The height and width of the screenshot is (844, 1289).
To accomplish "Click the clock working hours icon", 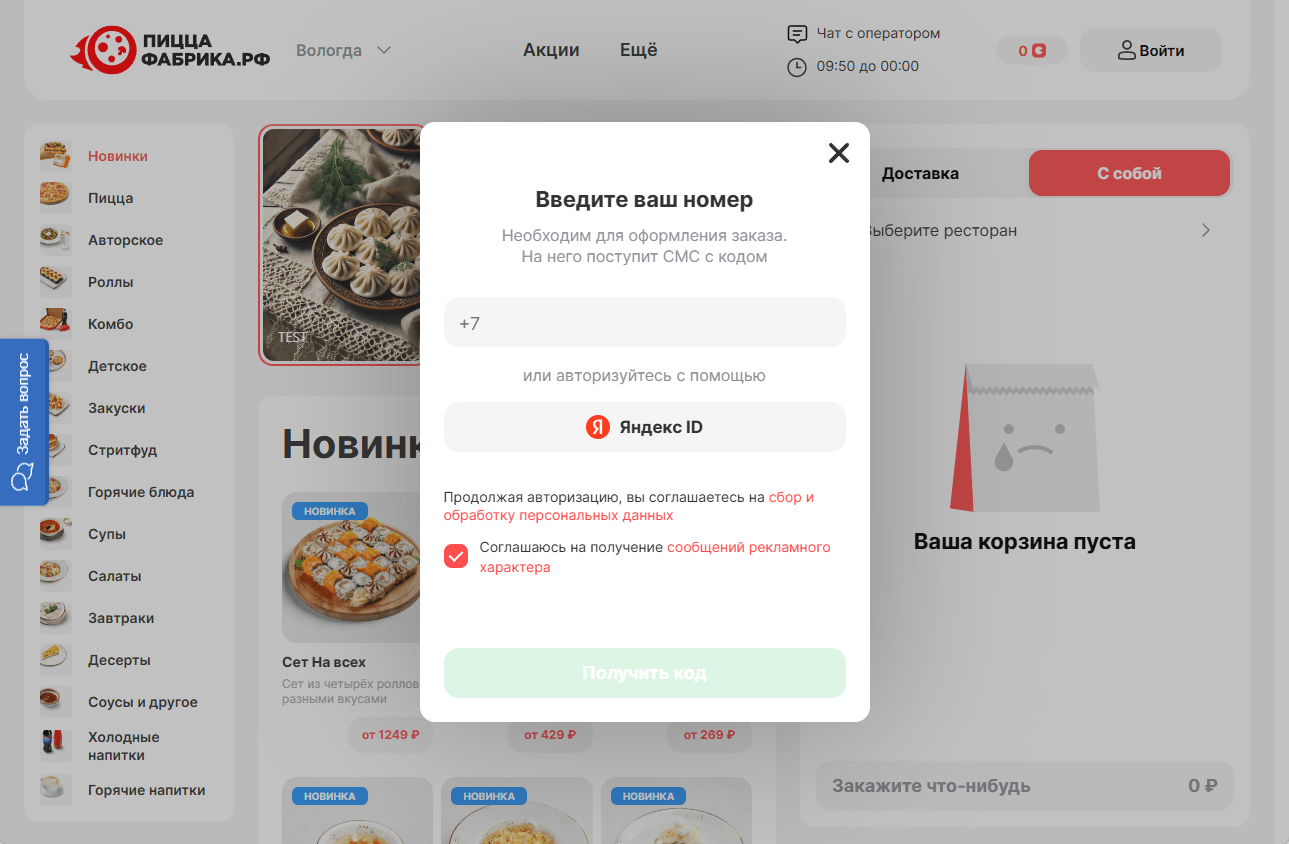I will click(797, 67).
